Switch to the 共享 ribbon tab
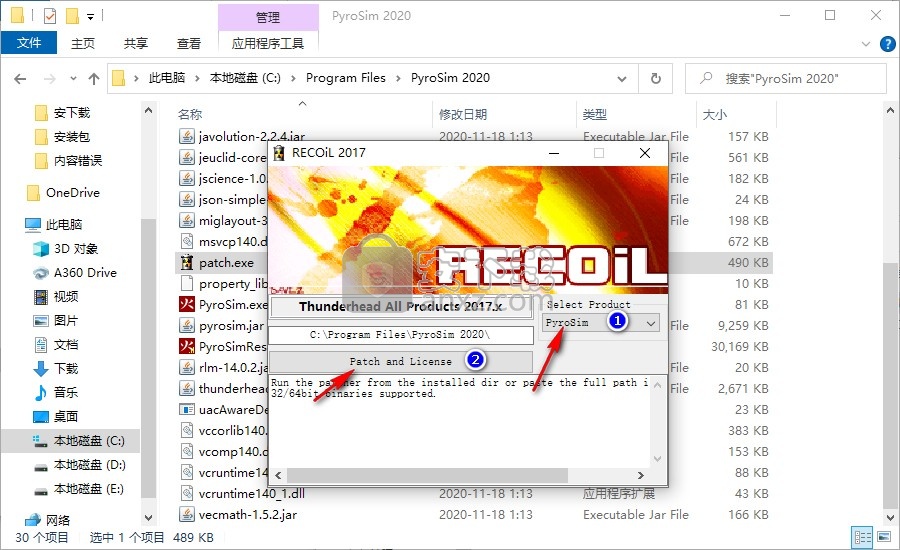Image resolution: width=900 pixels, height=550 pixels. pyautogui.click(x=136, y=43)
